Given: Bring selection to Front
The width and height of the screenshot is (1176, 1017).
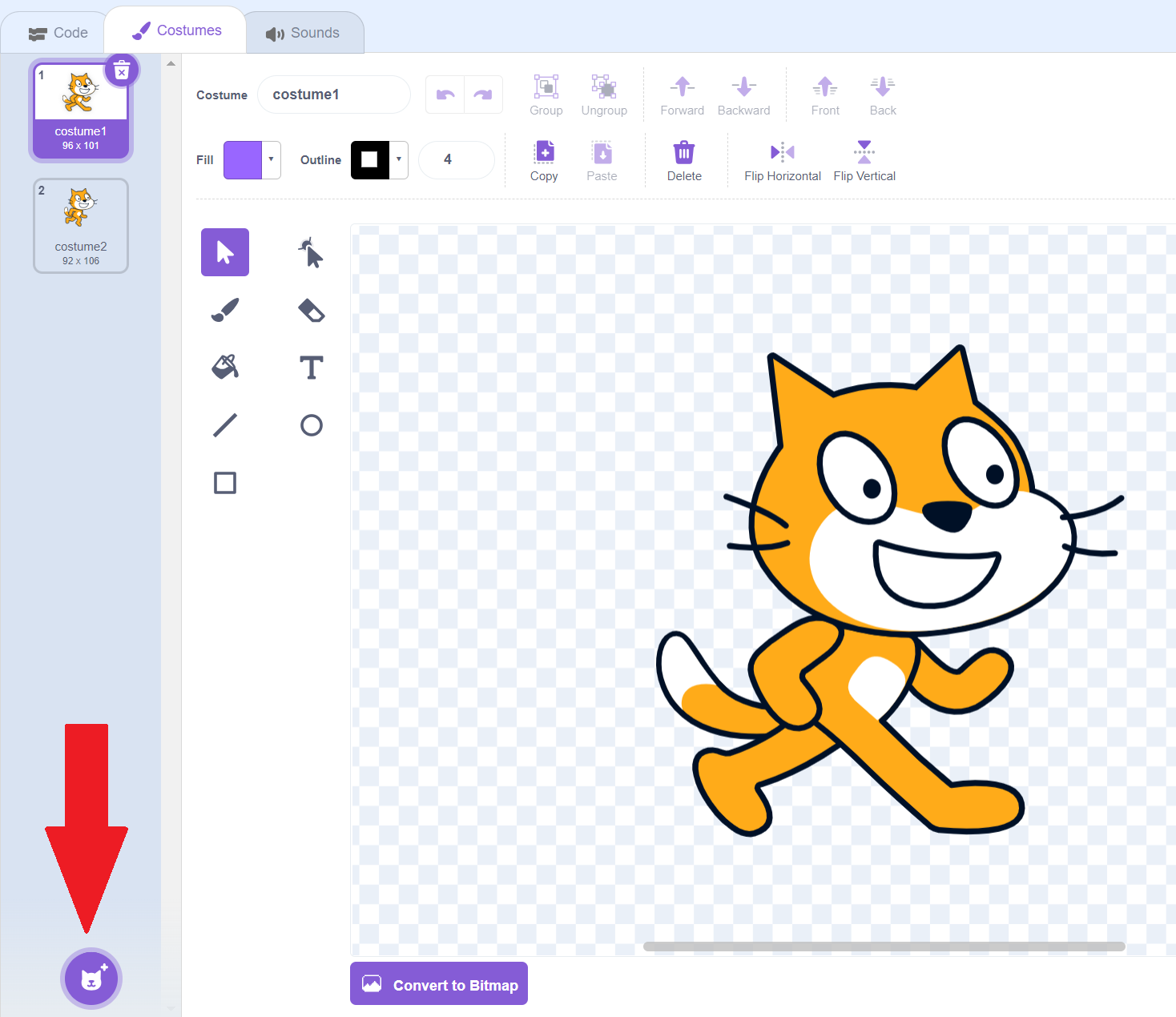Looking at the screenshot, I should tap(825, 94).
